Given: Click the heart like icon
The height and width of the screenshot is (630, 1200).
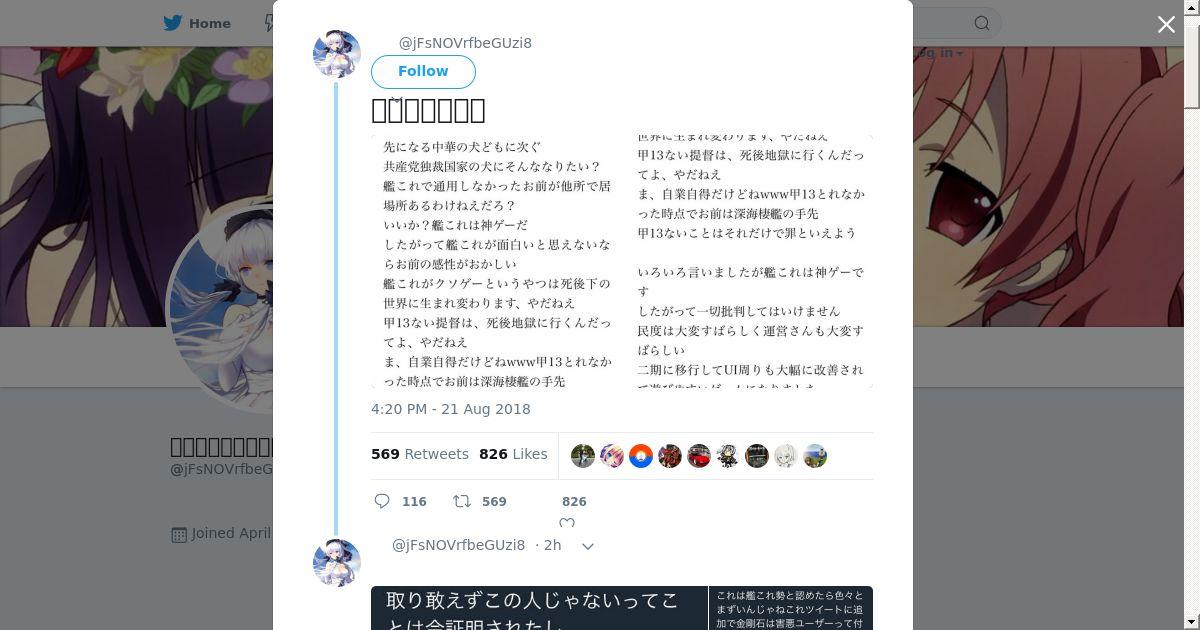Looking at the screenshot, I should [x=567, y=523].
